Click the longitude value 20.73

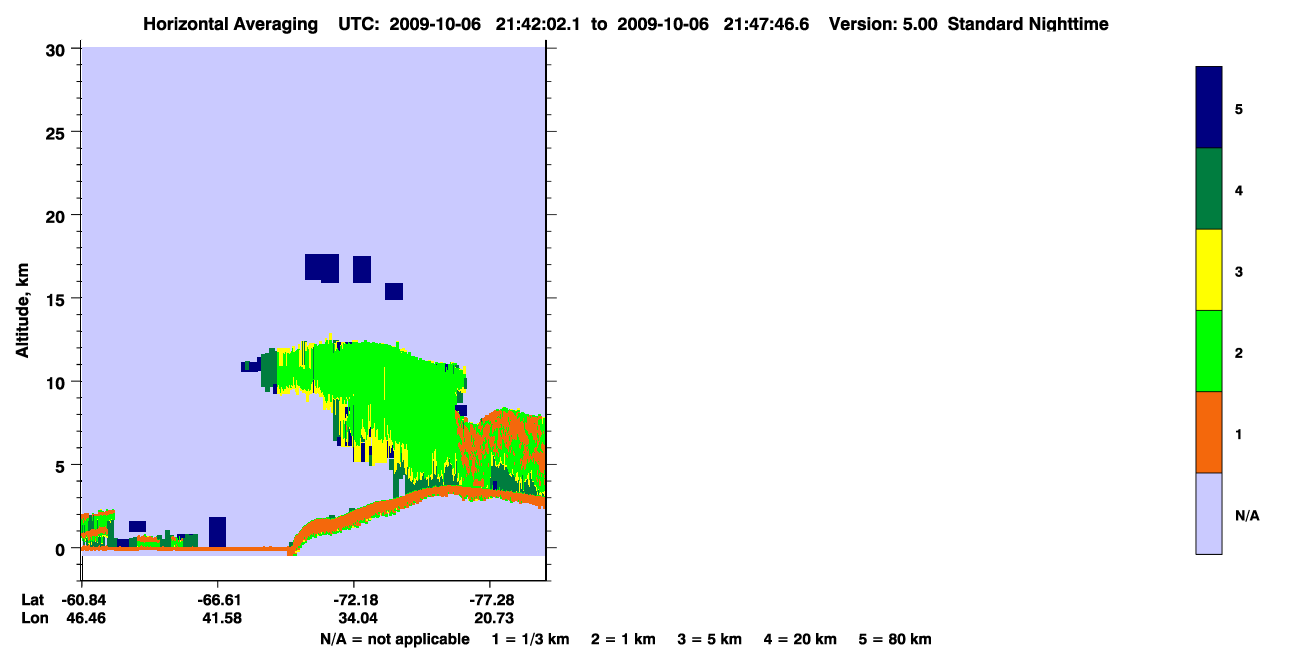click(x=493, y=618)
